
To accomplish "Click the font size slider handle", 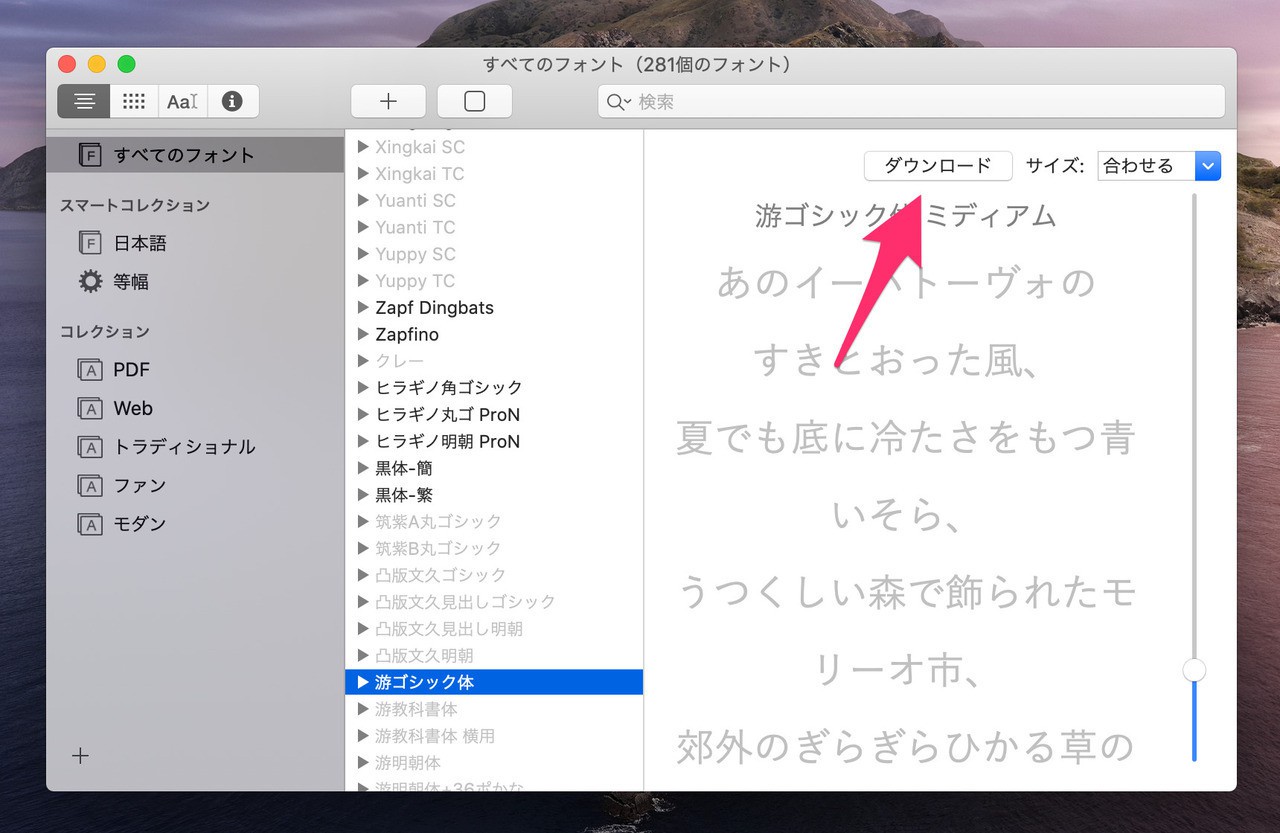I will click(x=1194, y=670).
